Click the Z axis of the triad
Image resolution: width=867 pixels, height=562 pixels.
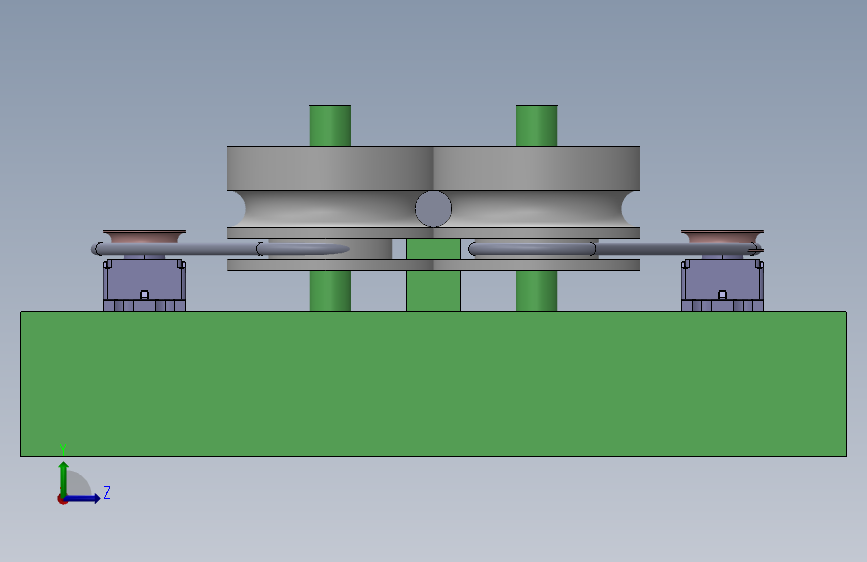point(83,498)
